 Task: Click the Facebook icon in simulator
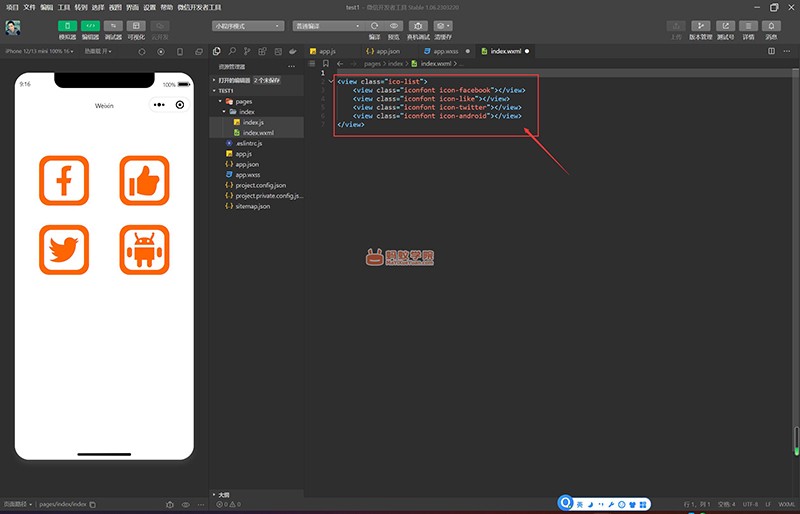(x=64, y=180)
